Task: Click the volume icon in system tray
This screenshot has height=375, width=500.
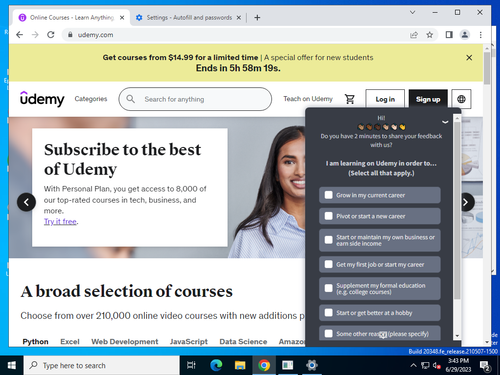Action: click(x=436, y=365)
